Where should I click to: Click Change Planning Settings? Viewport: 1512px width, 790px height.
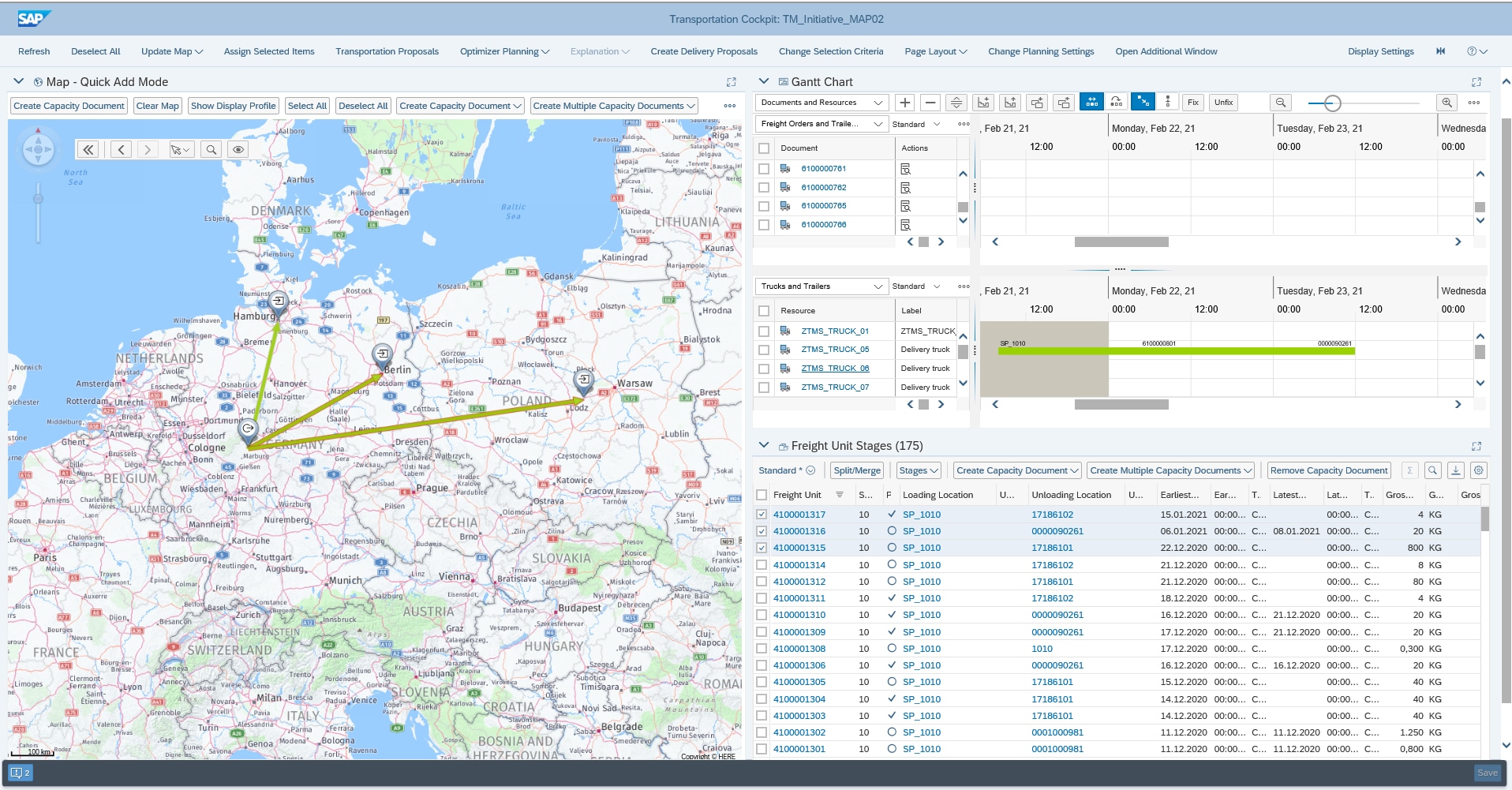pyautogui.click(x=1041, y=51)
